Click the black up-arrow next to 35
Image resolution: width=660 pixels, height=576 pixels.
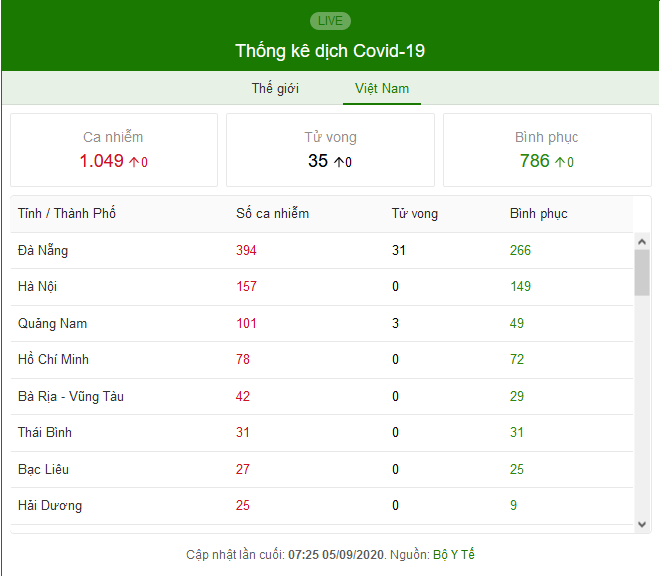tap(339, 162)
